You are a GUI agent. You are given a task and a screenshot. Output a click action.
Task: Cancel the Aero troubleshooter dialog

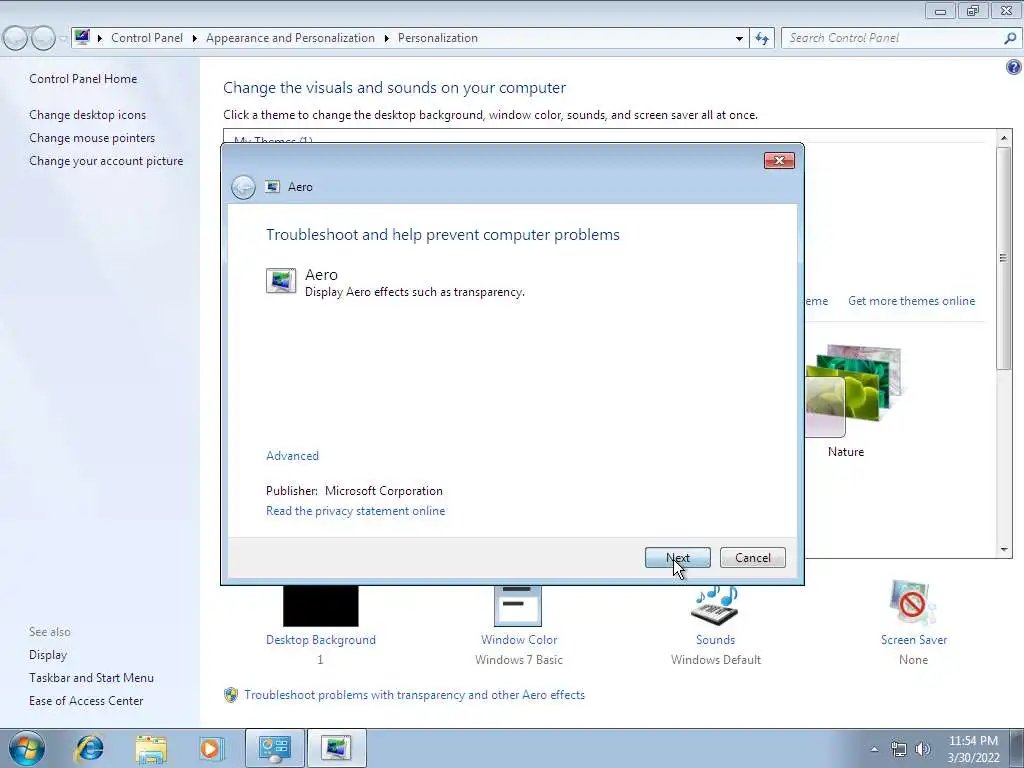[x=752, y=558]
